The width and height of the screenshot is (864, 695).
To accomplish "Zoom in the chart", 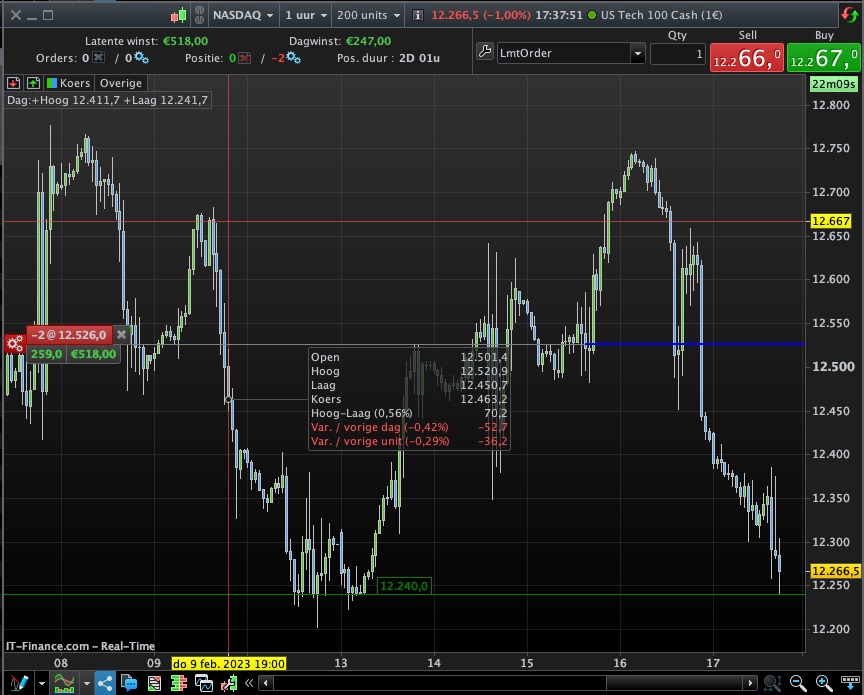I will click(824, 683).
